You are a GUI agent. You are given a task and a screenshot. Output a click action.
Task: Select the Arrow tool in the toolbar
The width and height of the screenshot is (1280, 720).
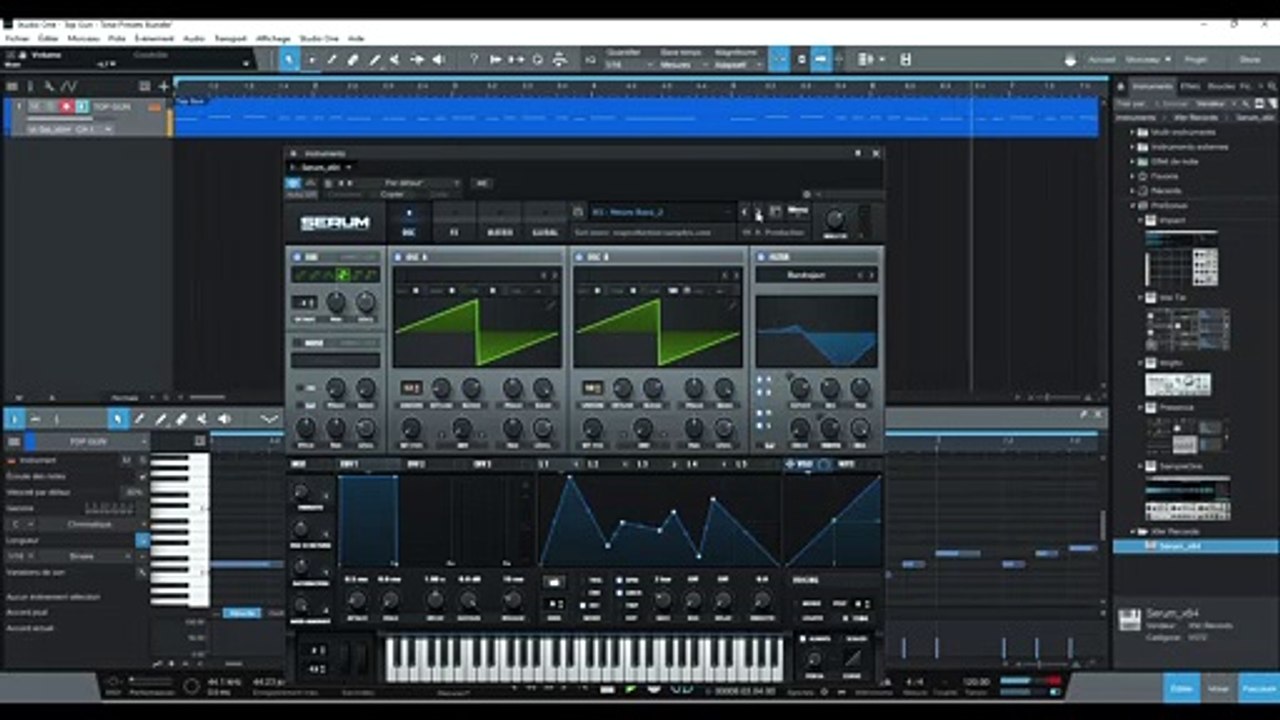point(289,60)
